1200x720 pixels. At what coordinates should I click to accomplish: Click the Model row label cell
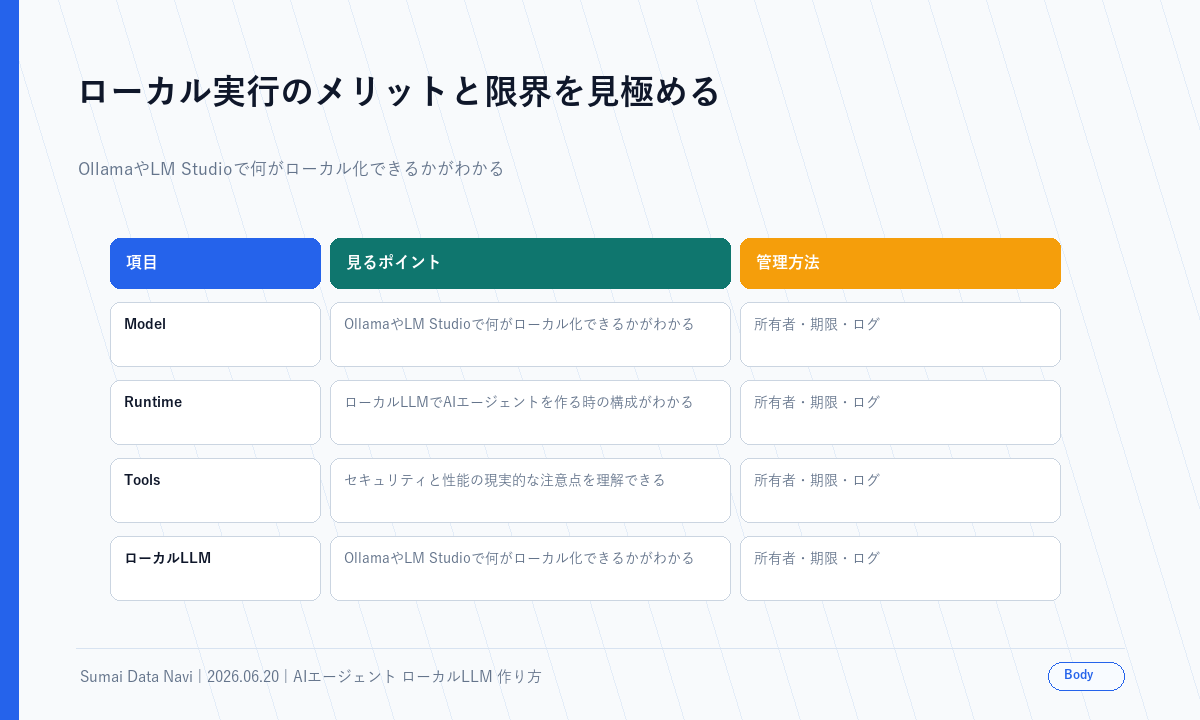215,334
